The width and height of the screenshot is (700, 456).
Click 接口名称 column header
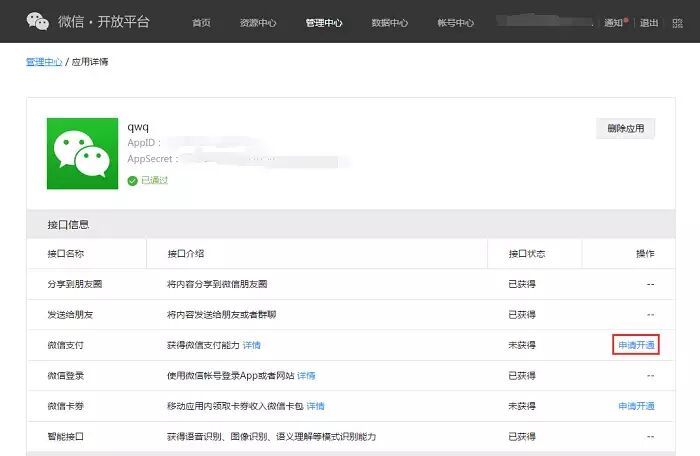[66, 254]
